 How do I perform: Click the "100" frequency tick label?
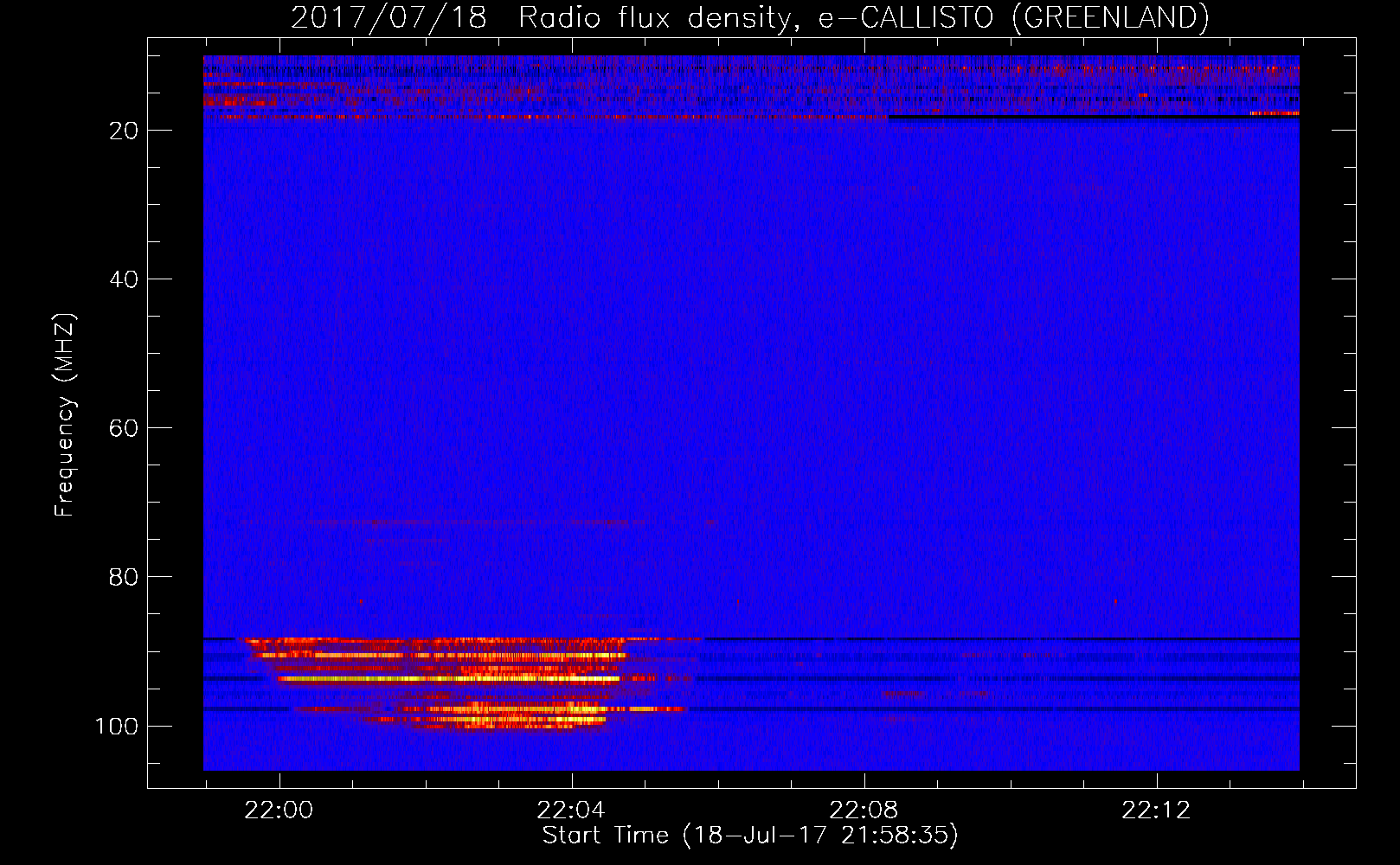(x=117, y=726)
